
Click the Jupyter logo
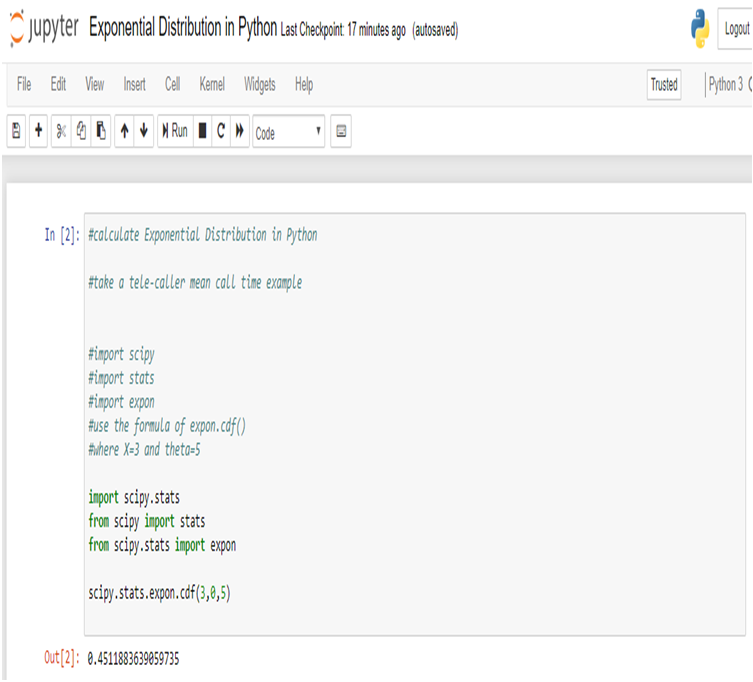44,28
